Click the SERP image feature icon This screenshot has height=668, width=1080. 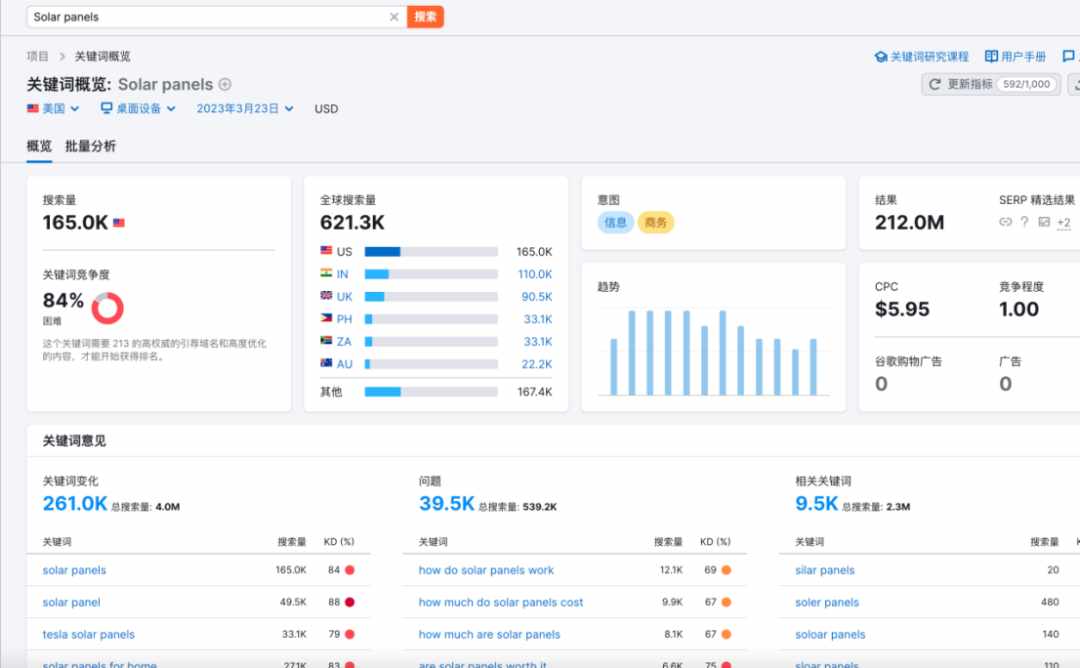tap(1044, 222)
